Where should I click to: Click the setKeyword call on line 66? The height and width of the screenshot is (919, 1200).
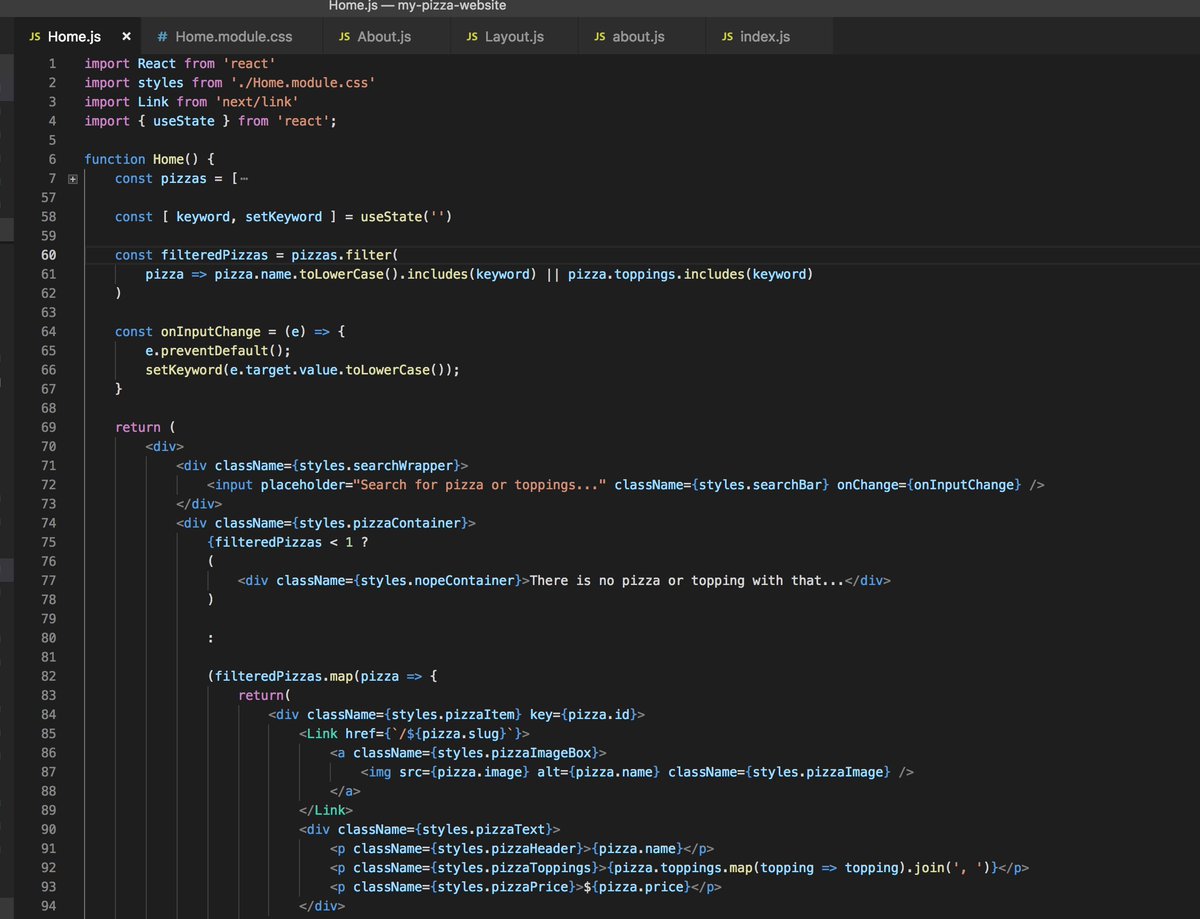[x=180, y=369]
